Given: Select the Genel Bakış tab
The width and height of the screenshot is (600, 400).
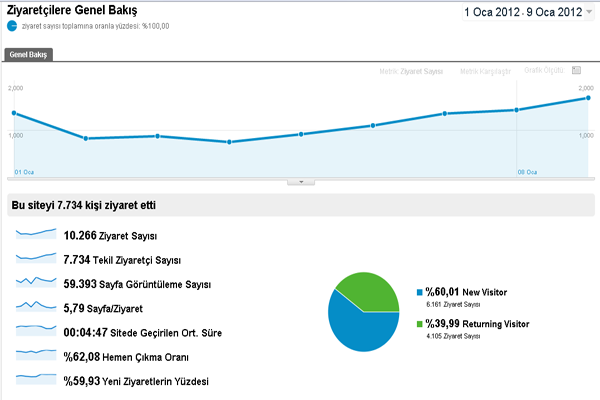Looking at the screenshot, I should click(28, 54).
